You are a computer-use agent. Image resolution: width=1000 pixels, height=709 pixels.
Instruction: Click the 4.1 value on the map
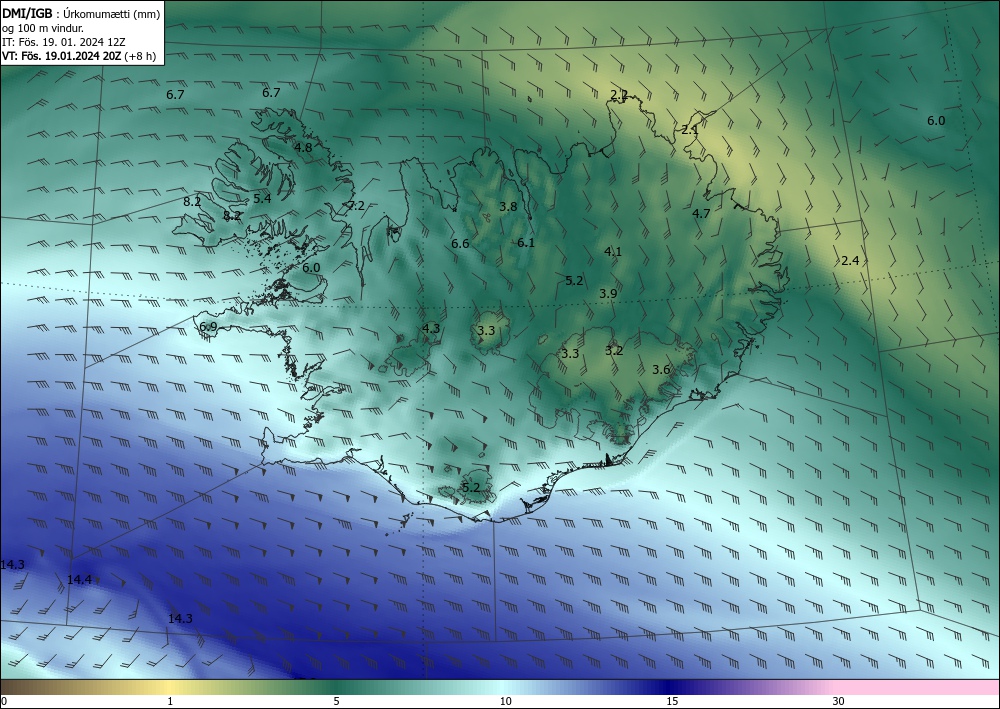[x=613, y=252]
